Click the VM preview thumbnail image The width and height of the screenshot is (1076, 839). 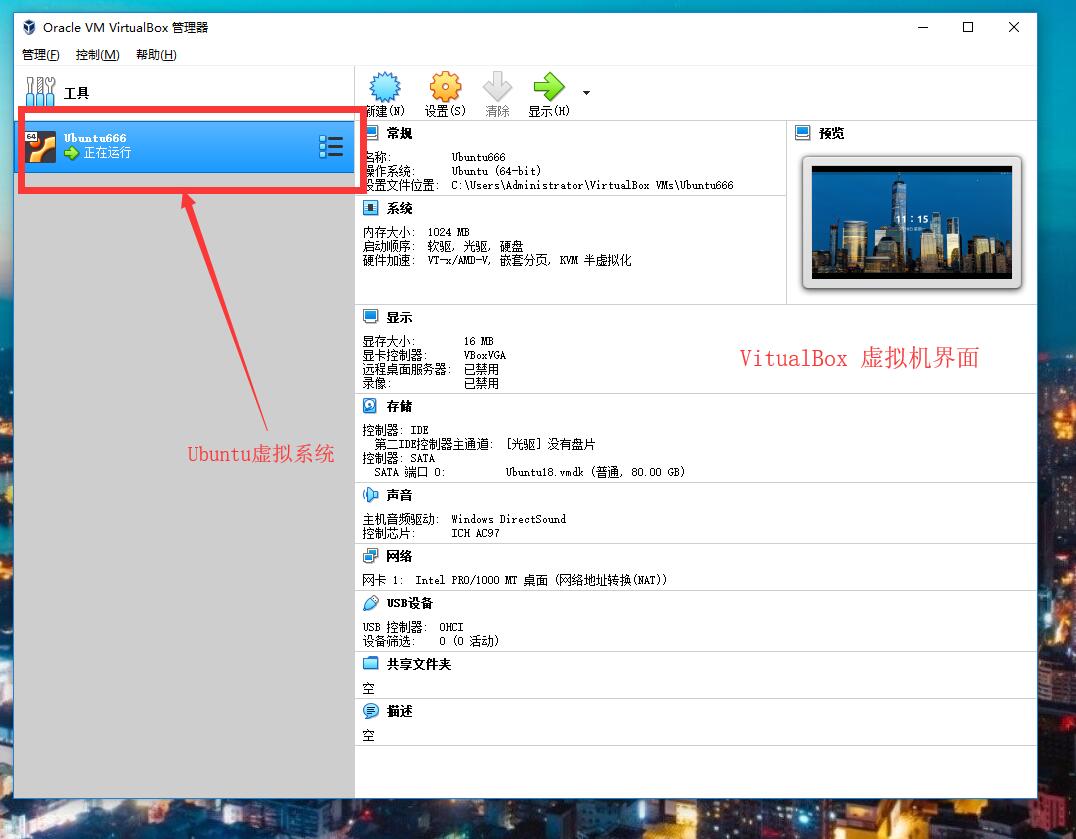[x=911, y=222]
